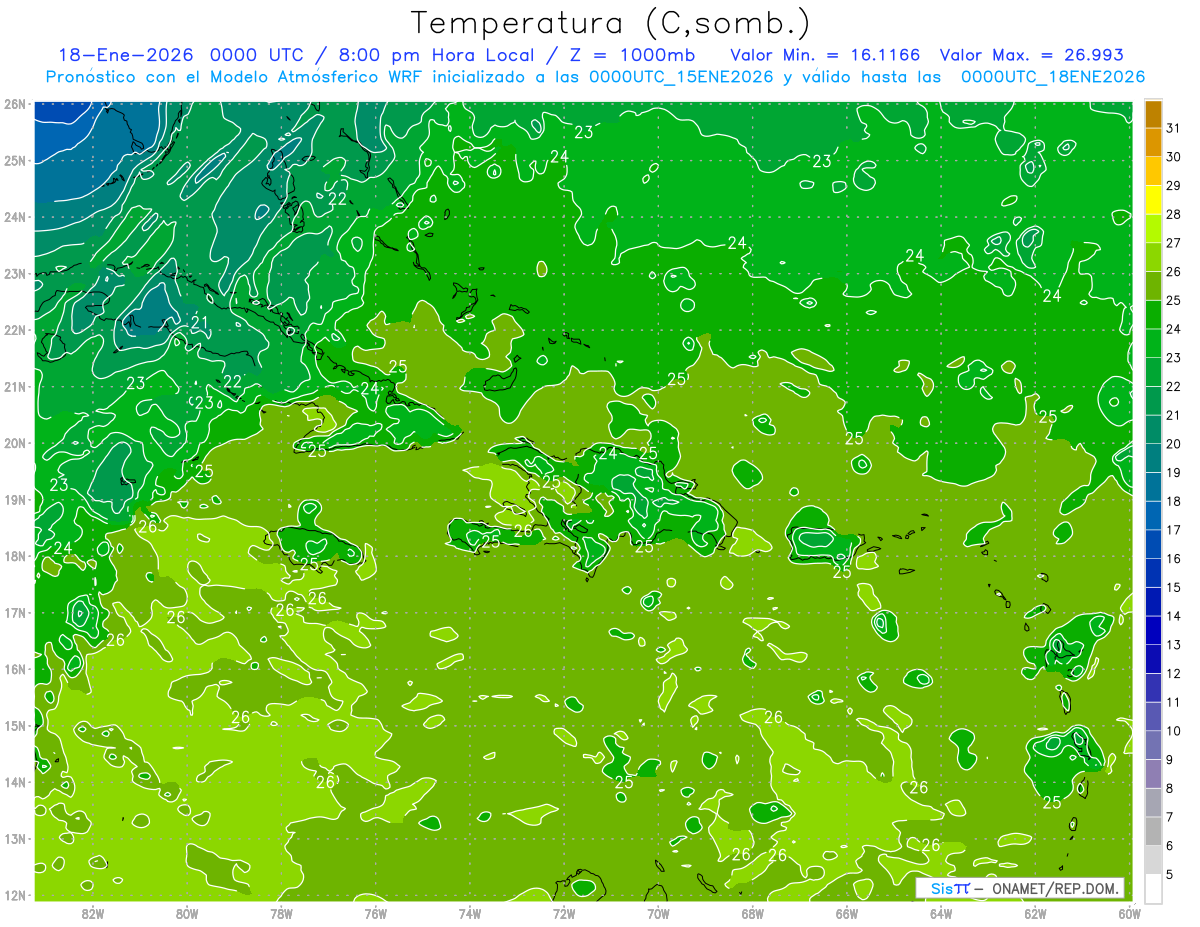
Task: Click the 24N latitude axis label
Action: (14, 217)
